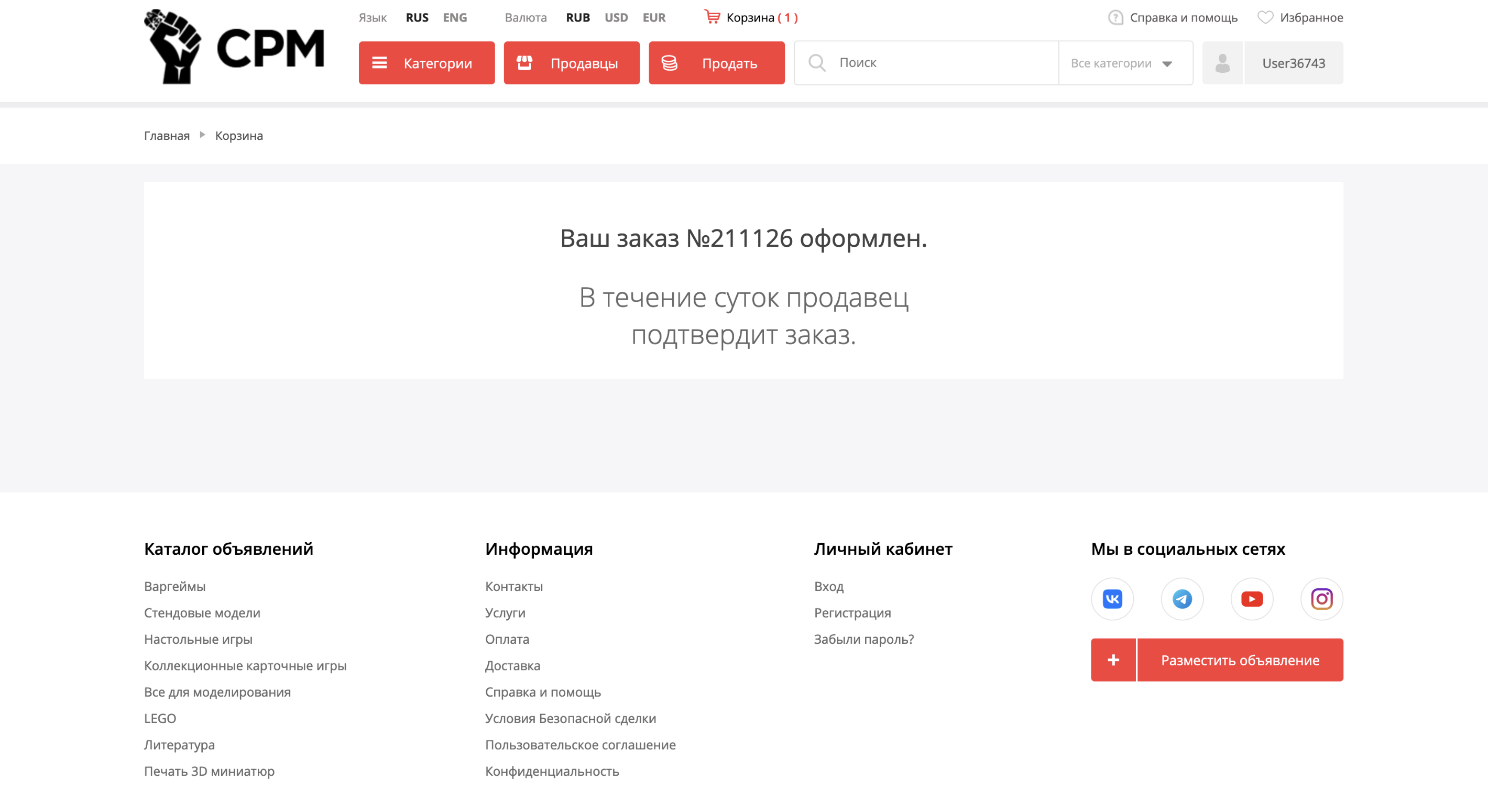Image resolution: width=1488 pixels, height=812 pixels.
Task: Open the Оплата footer link
Action: (x=507, y=639)
